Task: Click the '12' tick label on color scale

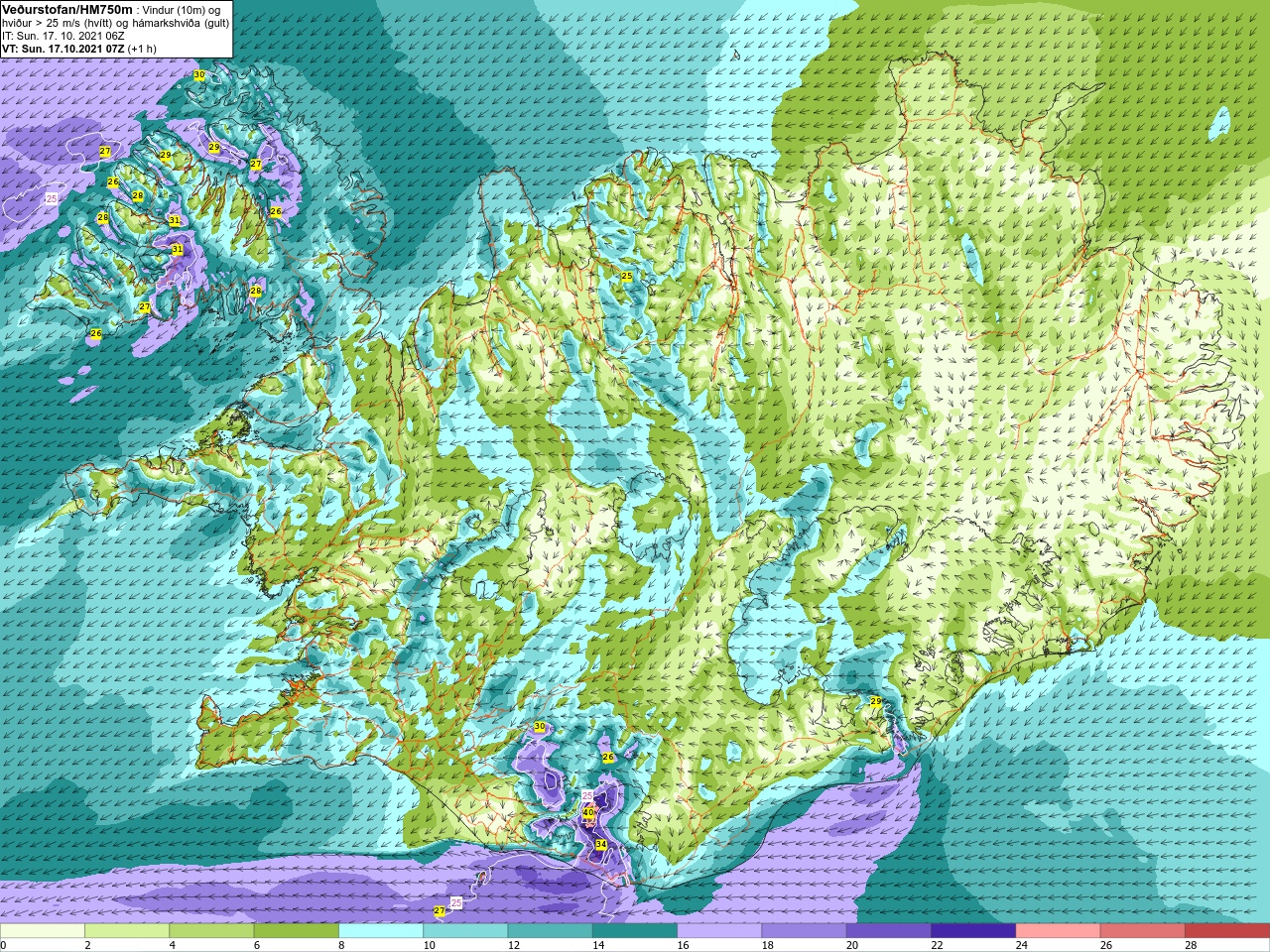Action: [514, 945]
